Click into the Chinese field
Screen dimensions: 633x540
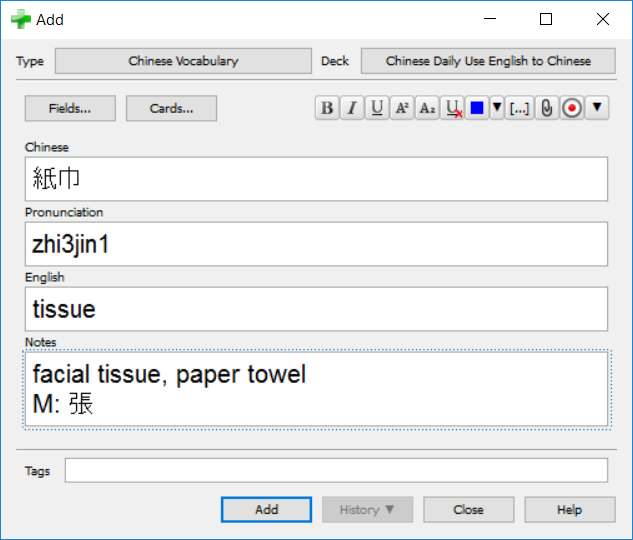tap(316, 179)
